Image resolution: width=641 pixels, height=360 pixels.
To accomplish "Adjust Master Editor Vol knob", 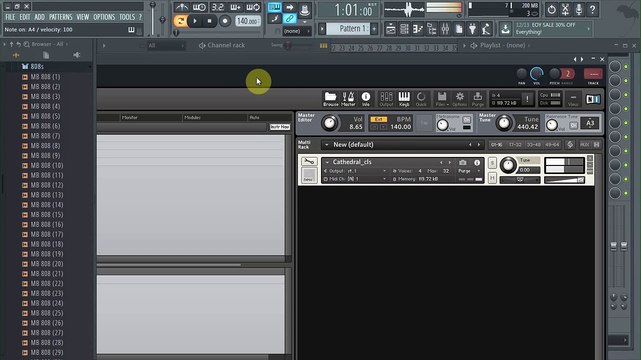I will pos(329,123).
